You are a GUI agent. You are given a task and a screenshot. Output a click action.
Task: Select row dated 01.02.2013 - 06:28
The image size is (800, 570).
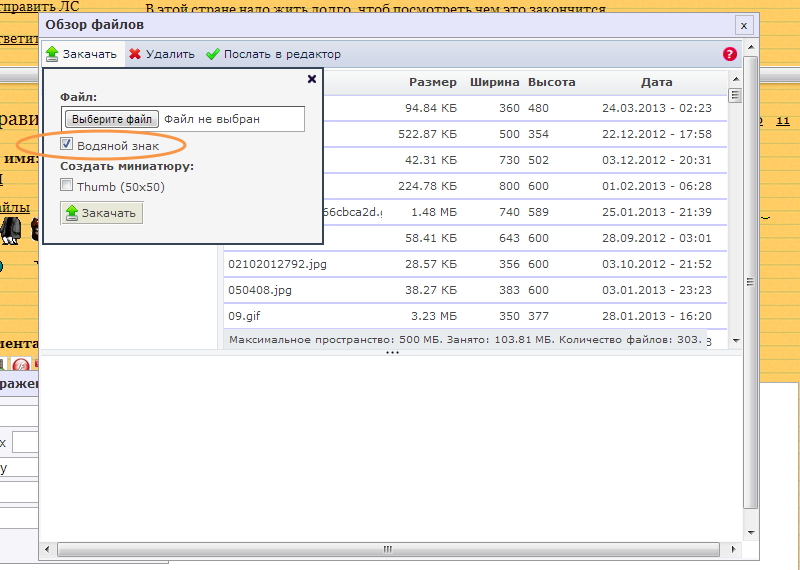pyautogui.click(x=525, y=186)
